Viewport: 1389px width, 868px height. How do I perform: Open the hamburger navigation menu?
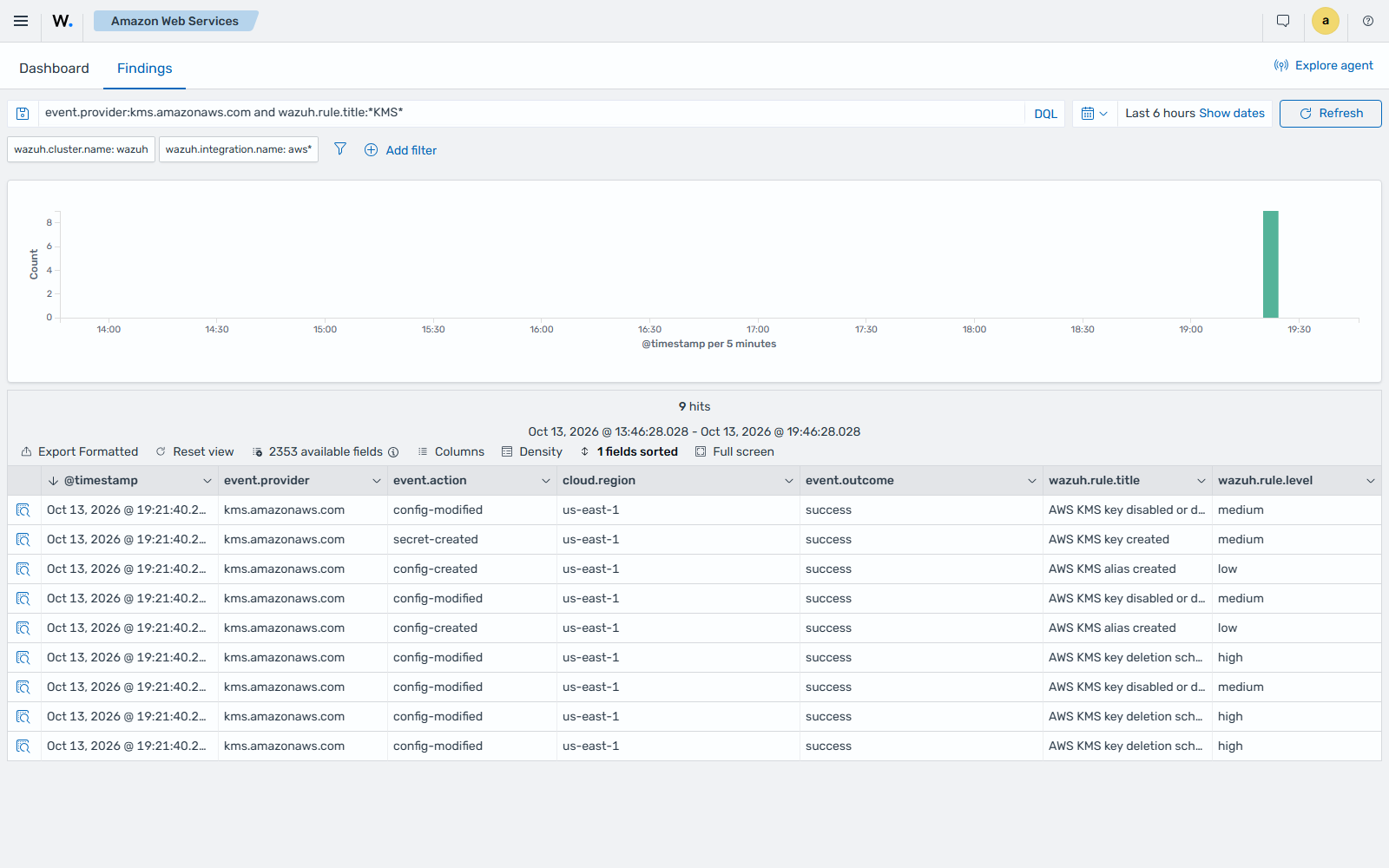point(21,21)
